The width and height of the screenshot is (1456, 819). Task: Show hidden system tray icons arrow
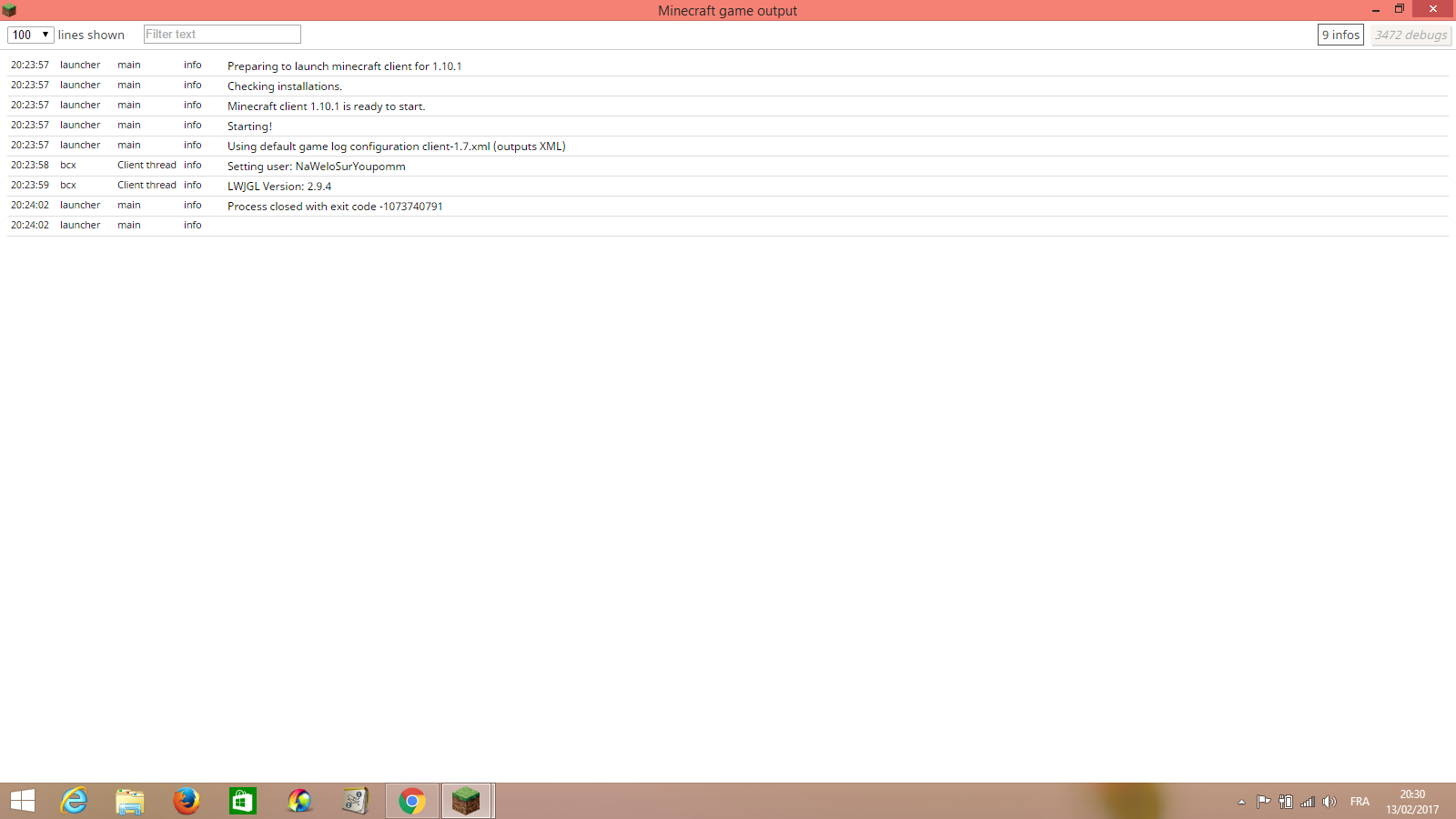coord(1241,802)
